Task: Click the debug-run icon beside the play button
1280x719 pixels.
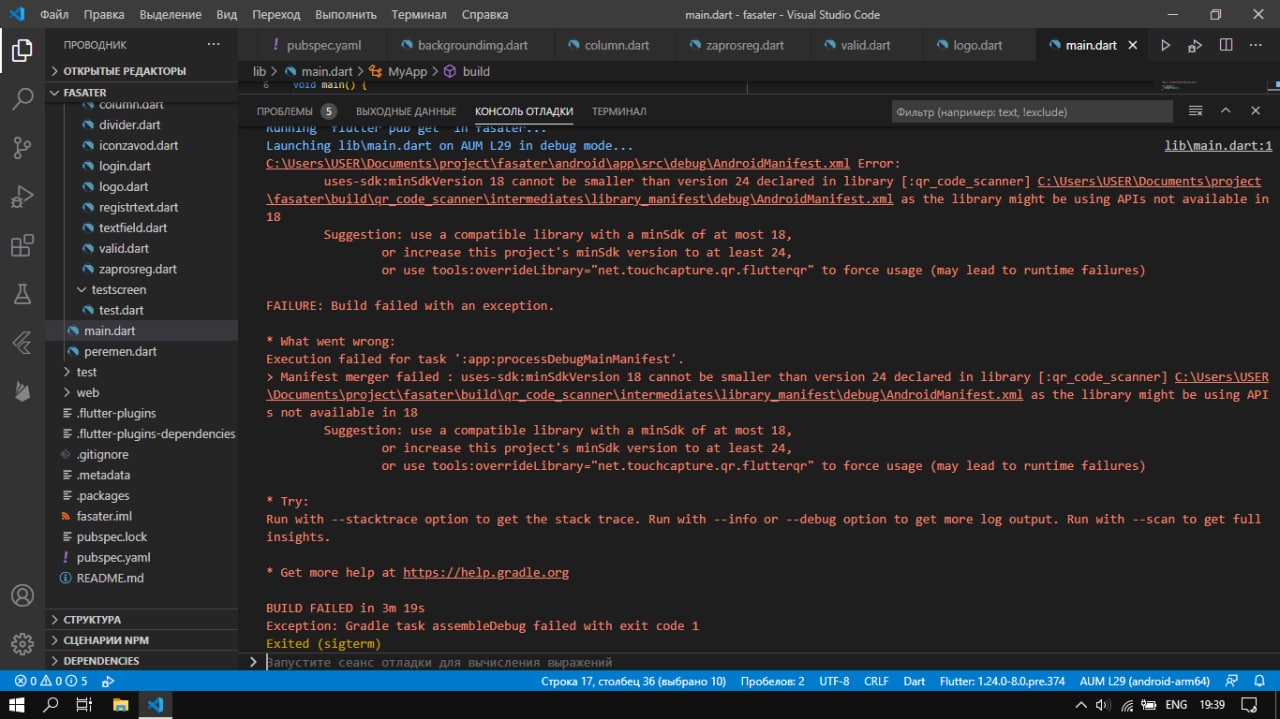Action: tap(1195, 46)
